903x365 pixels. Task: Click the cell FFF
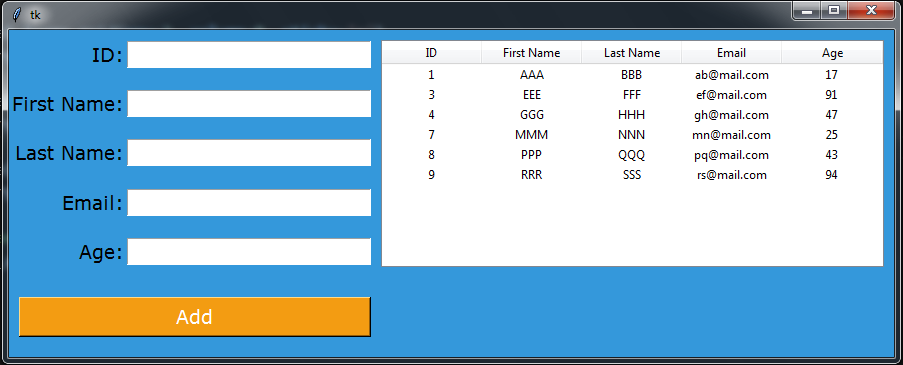point(632,95)
